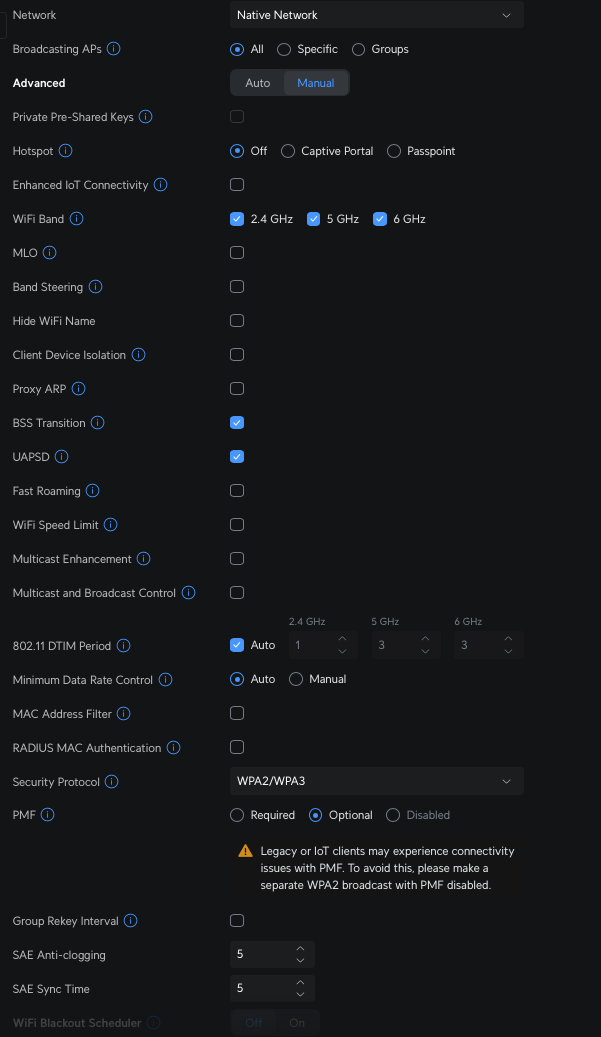Viewport: 601px width, 1037px height.
Task: Uncheck the 6 GHz WiFi band
Action: 380,219
